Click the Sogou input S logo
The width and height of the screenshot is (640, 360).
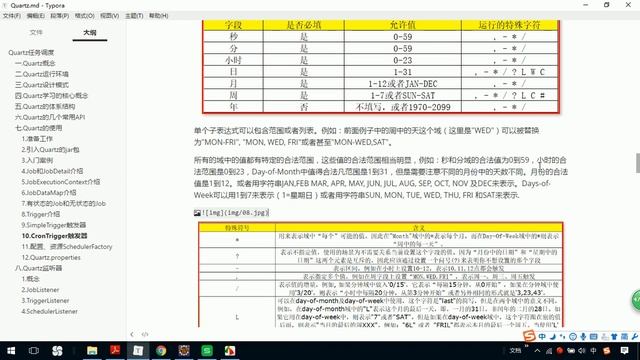pyautogui.click(x=529, y=336)
